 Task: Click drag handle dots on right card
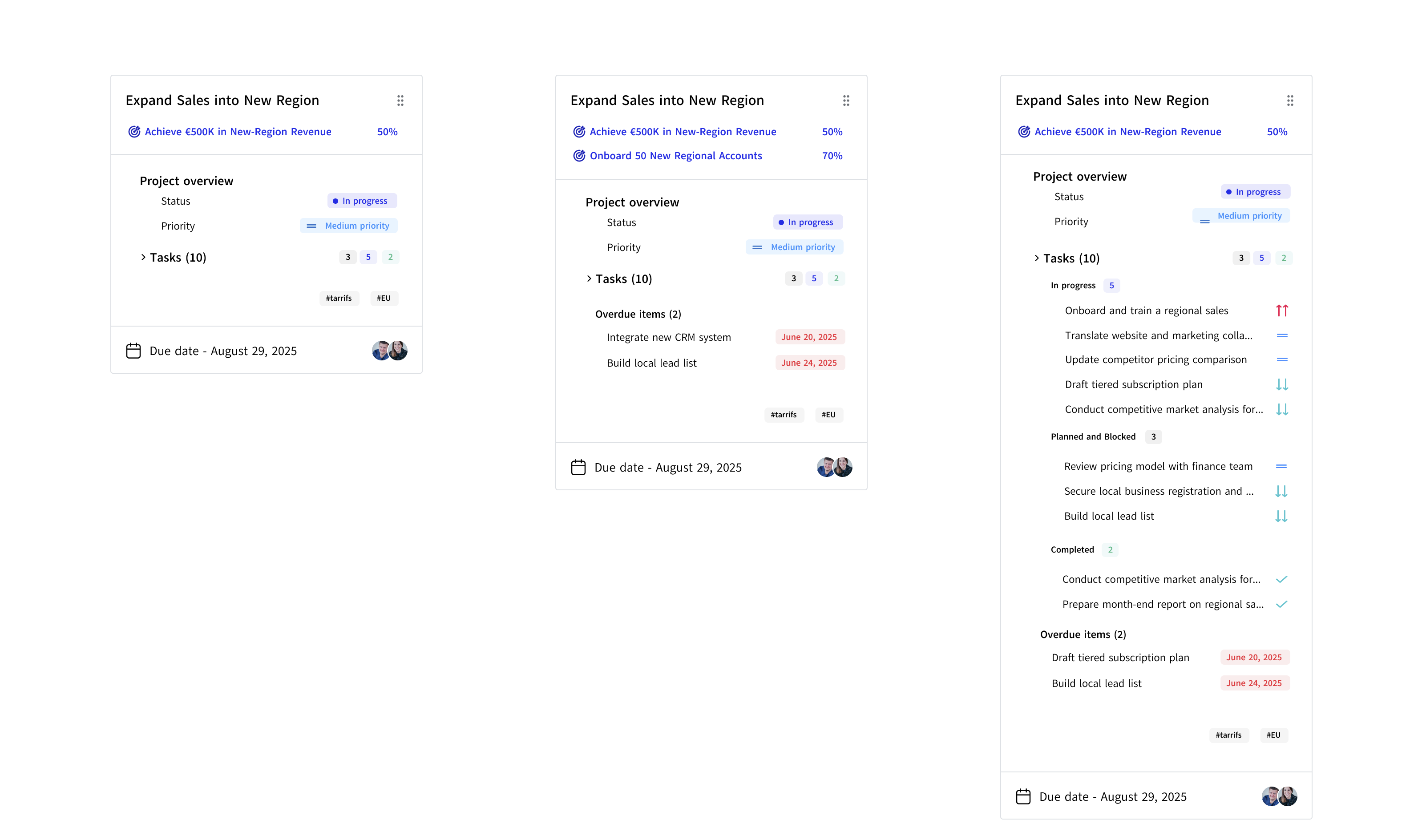[1290, 101]
